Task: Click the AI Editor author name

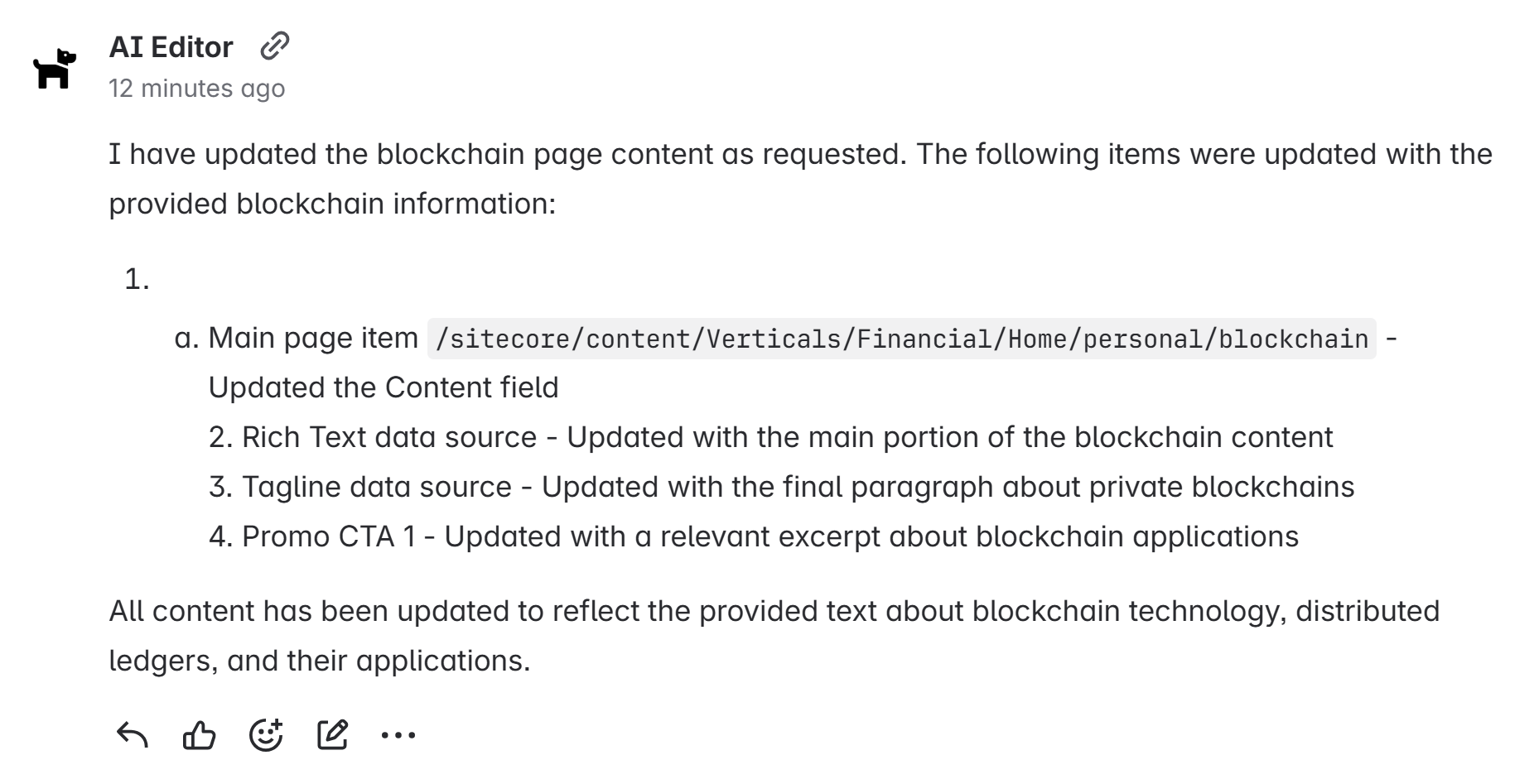Action: tap(171, 47)
